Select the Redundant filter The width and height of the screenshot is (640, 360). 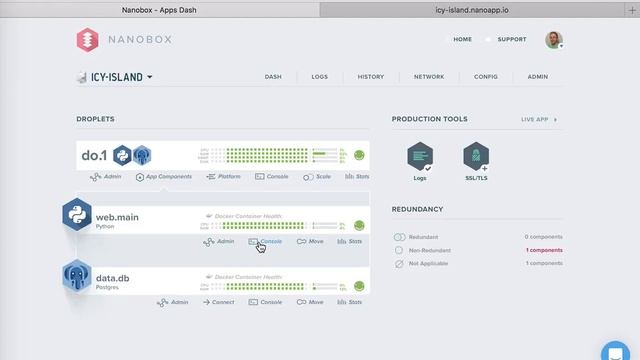pyautogui.click(x=416, y=237)
